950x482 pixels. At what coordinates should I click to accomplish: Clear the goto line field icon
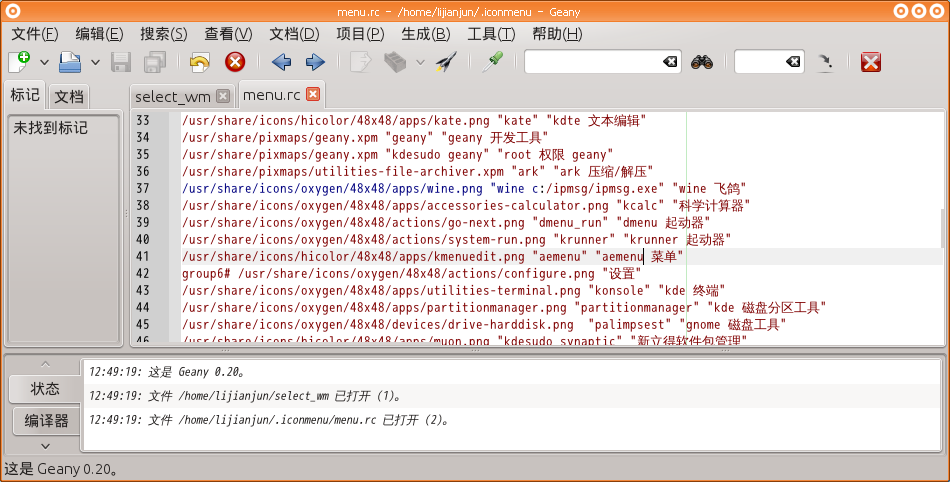coord(792,62)
